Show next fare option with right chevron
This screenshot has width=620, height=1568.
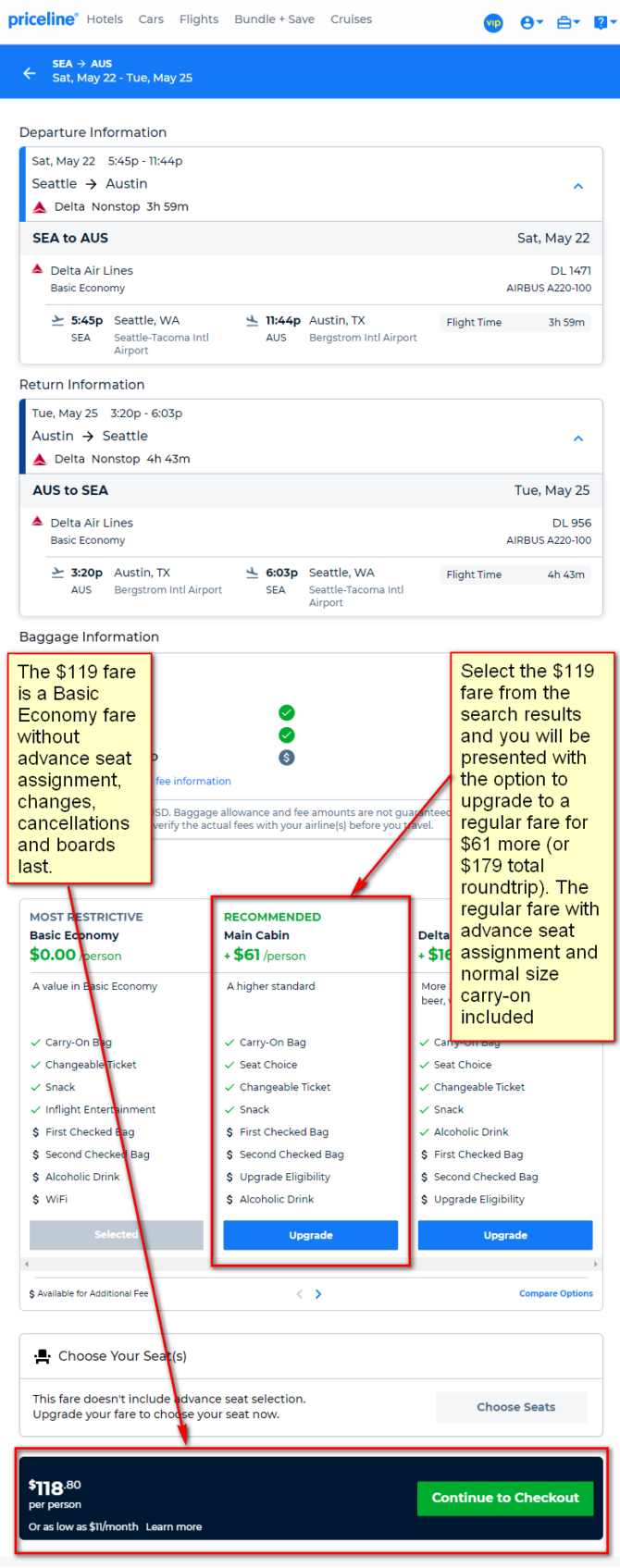click(x=318, y=1294)
